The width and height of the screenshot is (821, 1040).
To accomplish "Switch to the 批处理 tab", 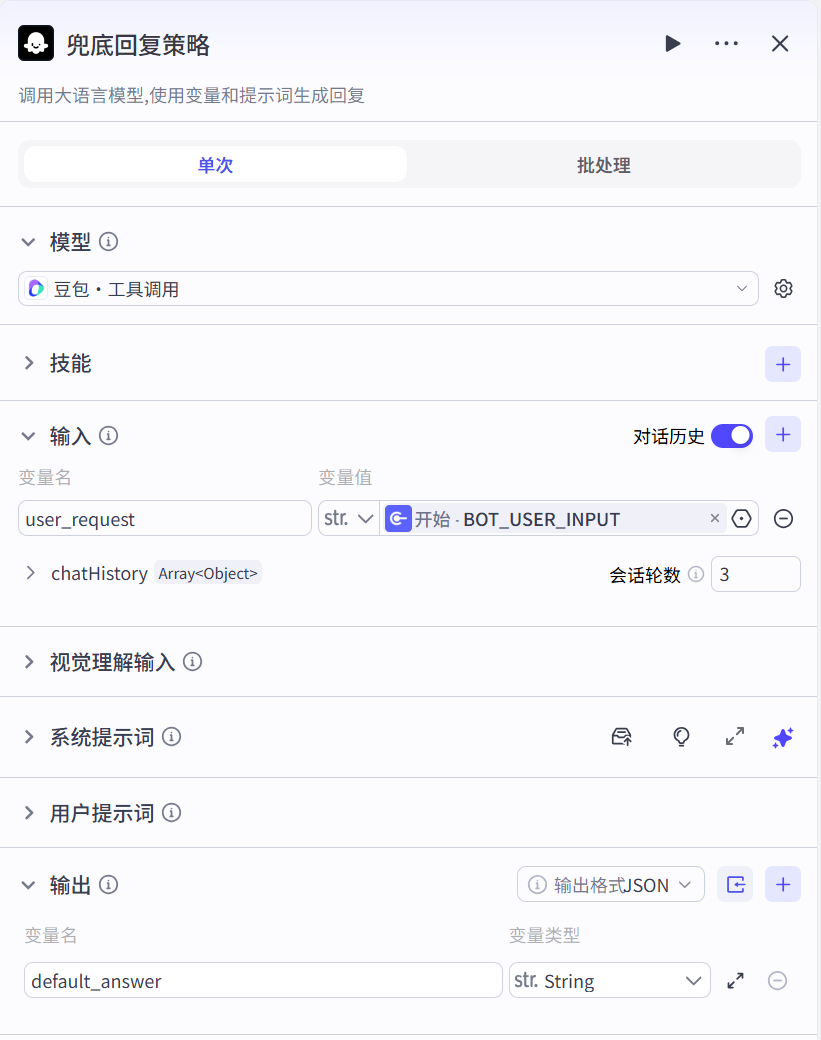I will 603,165.
